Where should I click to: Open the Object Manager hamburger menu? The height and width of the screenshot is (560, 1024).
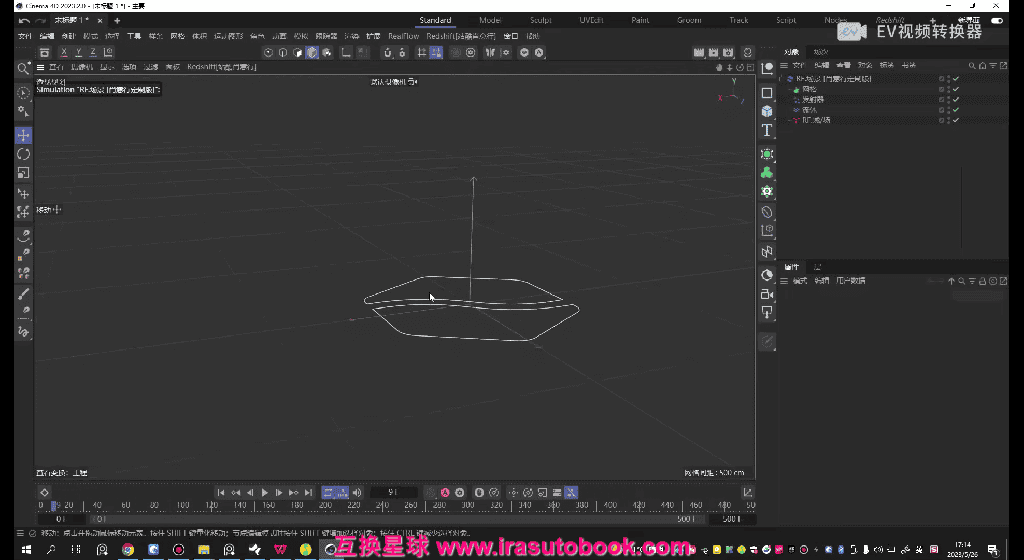tap(784, 65)
